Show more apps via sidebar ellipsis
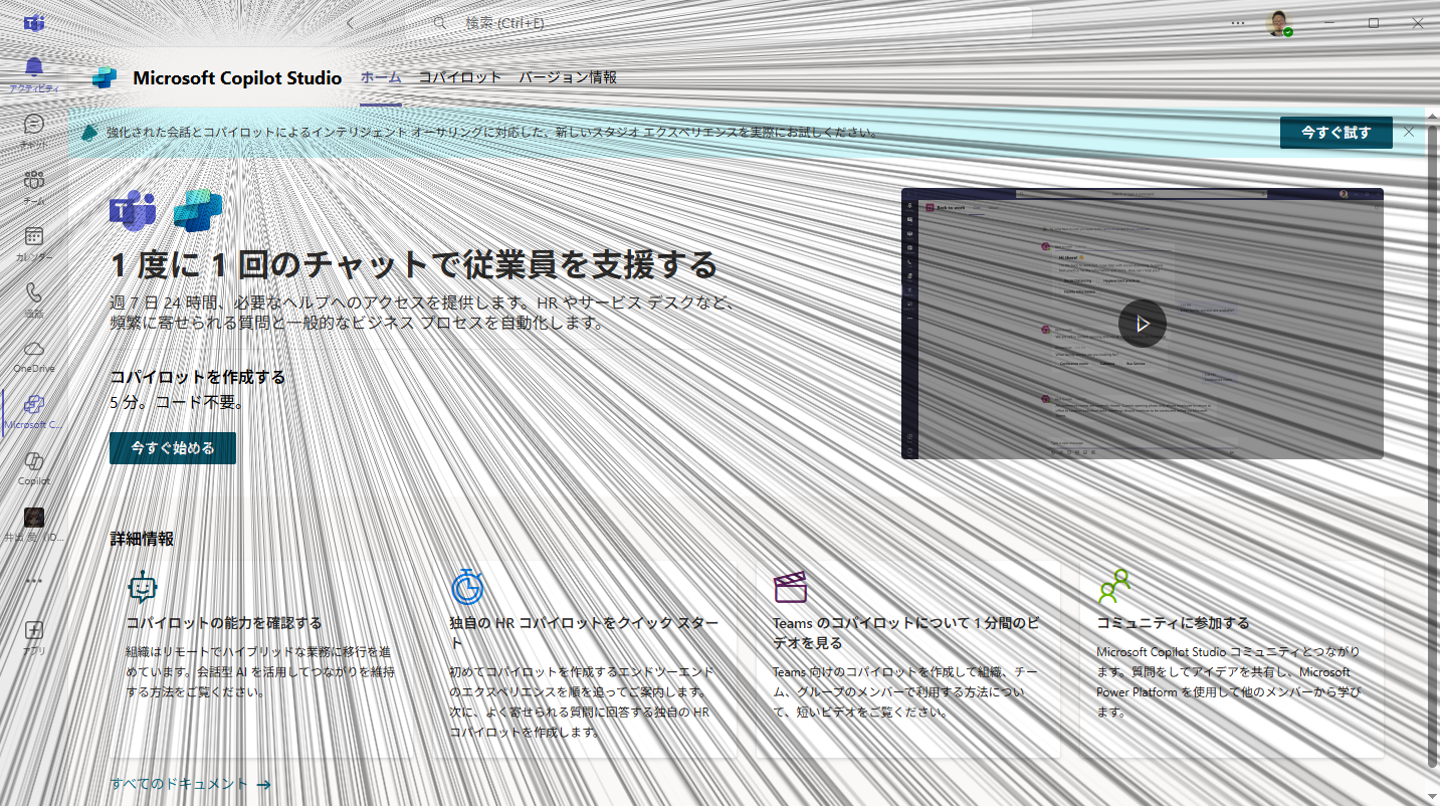 point(34,581)
